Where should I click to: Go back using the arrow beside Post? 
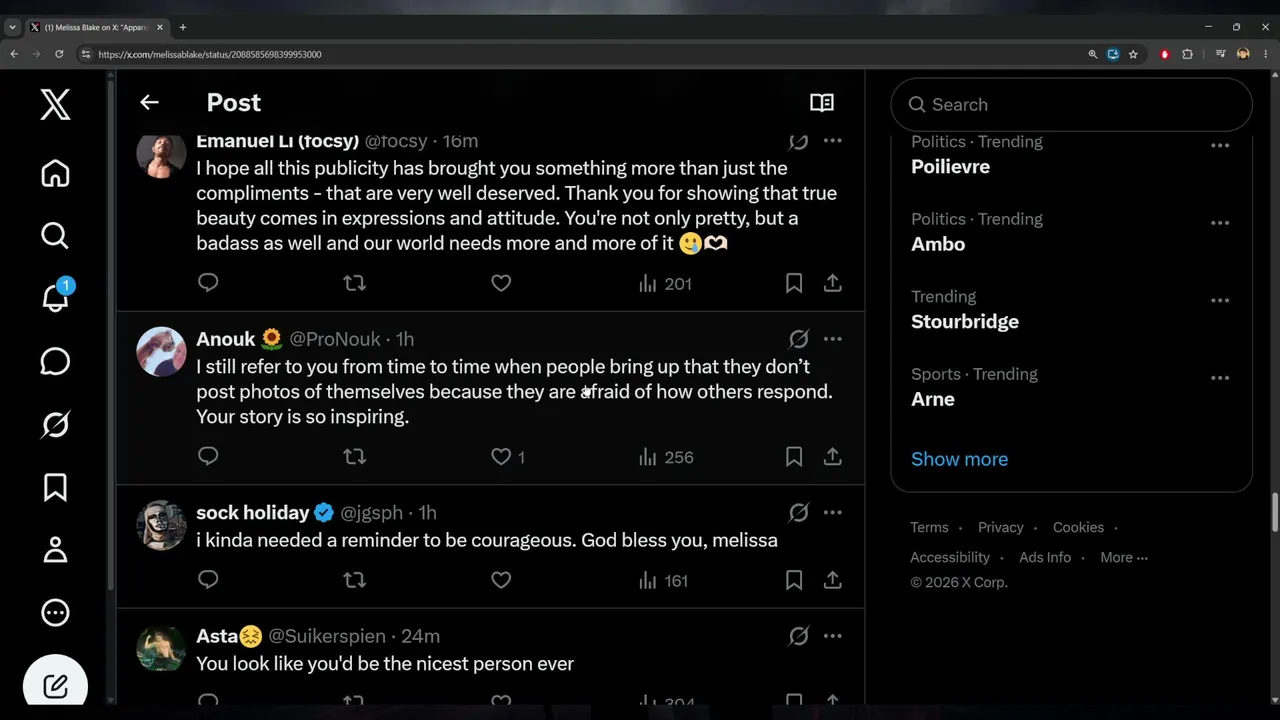coord(149,102)
